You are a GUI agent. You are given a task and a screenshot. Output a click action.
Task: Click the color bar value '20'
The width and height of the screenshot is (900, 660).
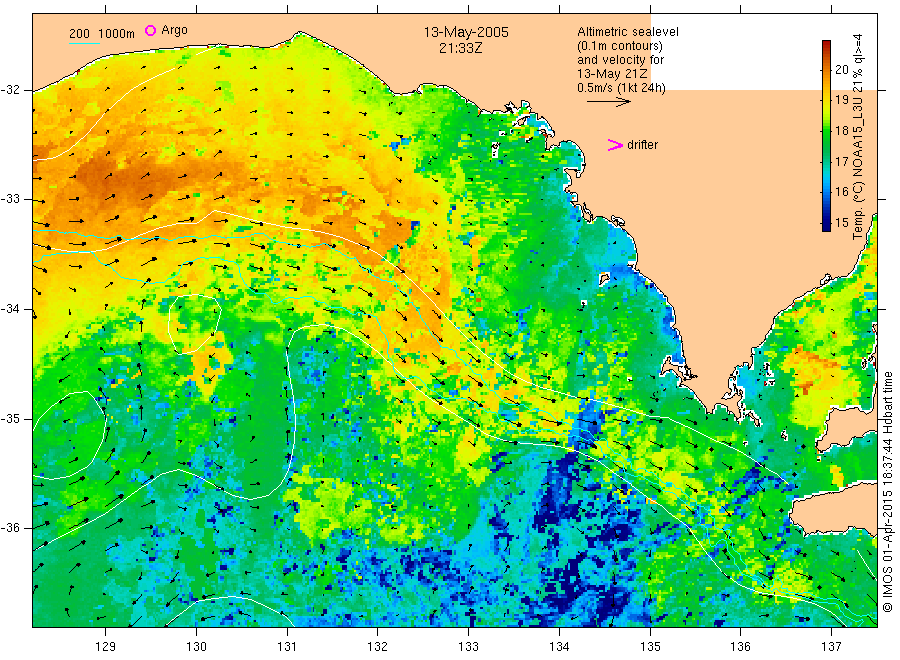(841, 70)
